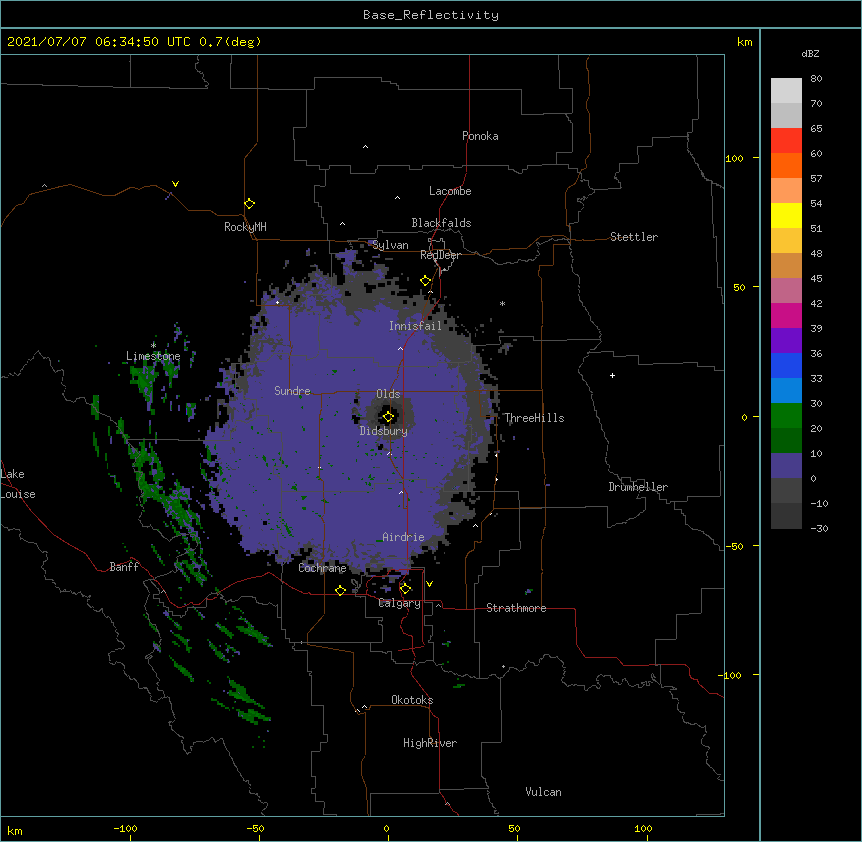Click the ThreeHills town label
Image resolution: width=862 pixels, height=842 pixels.
point(534,418)
